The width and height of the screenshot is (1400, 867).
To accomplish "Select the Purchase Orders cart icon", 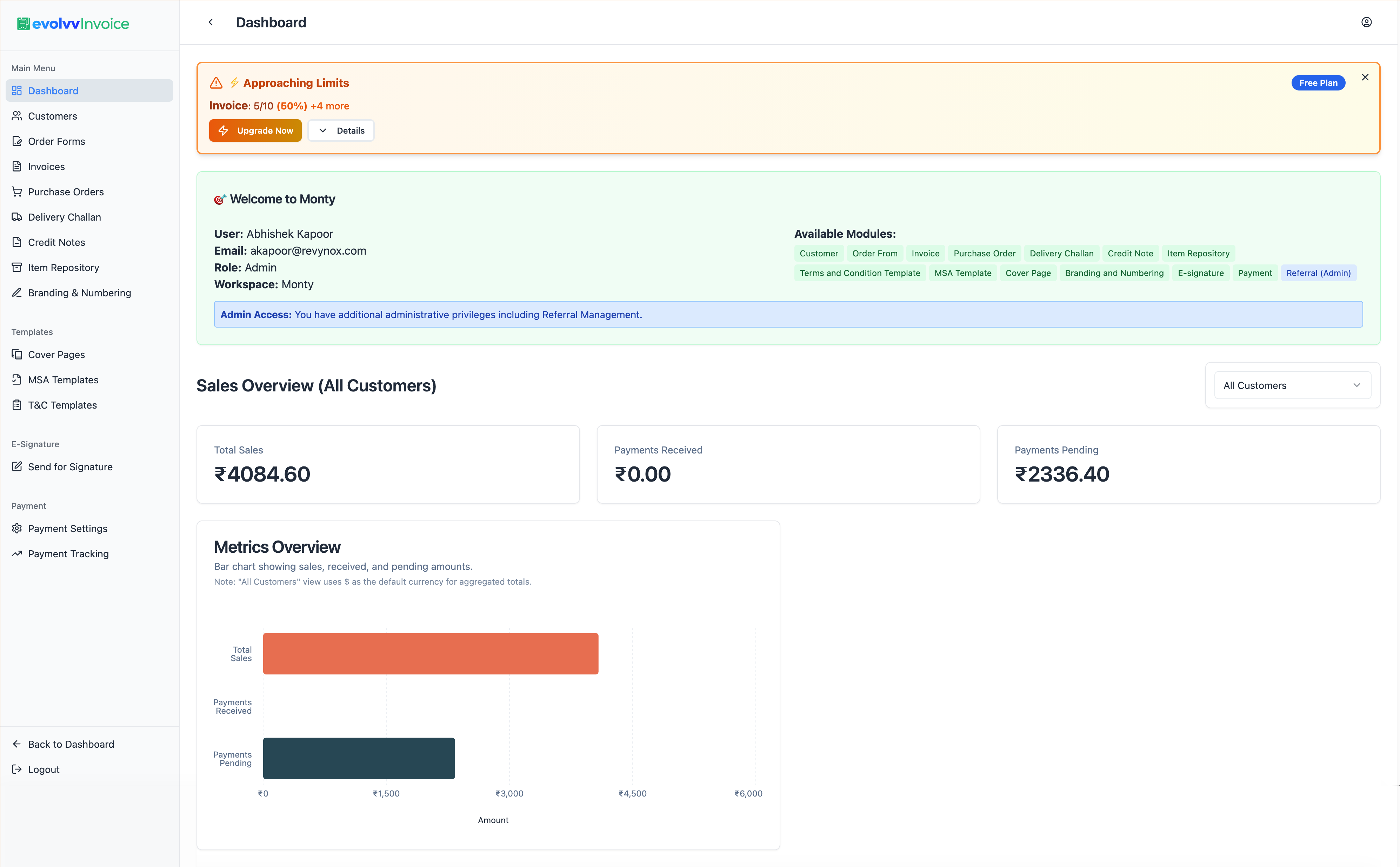I will coord(17,191).
